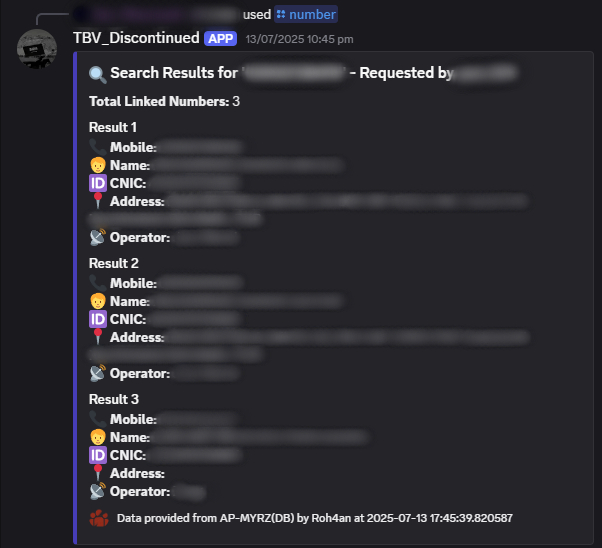Click the TBV_Discontinued username
602x548 pixels.
[136, 38]
